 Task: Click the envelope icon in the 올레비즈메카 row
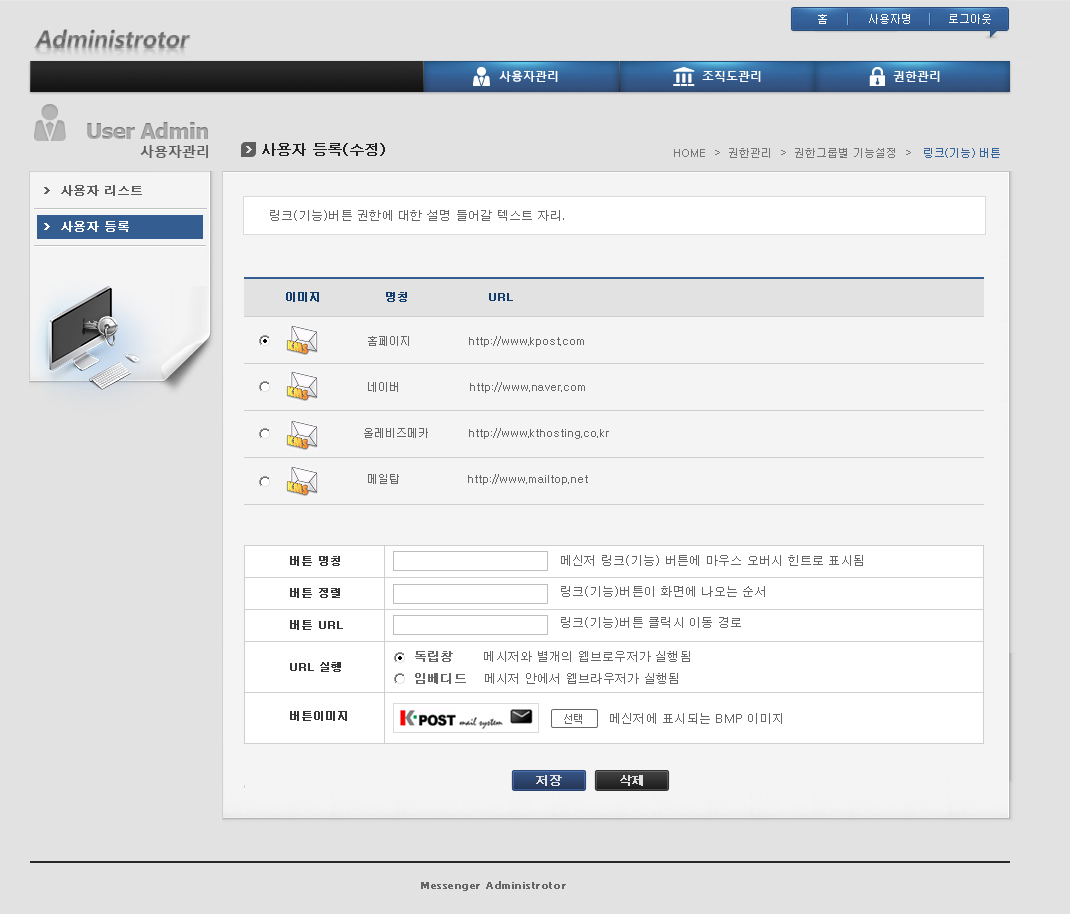coord(302,434)
